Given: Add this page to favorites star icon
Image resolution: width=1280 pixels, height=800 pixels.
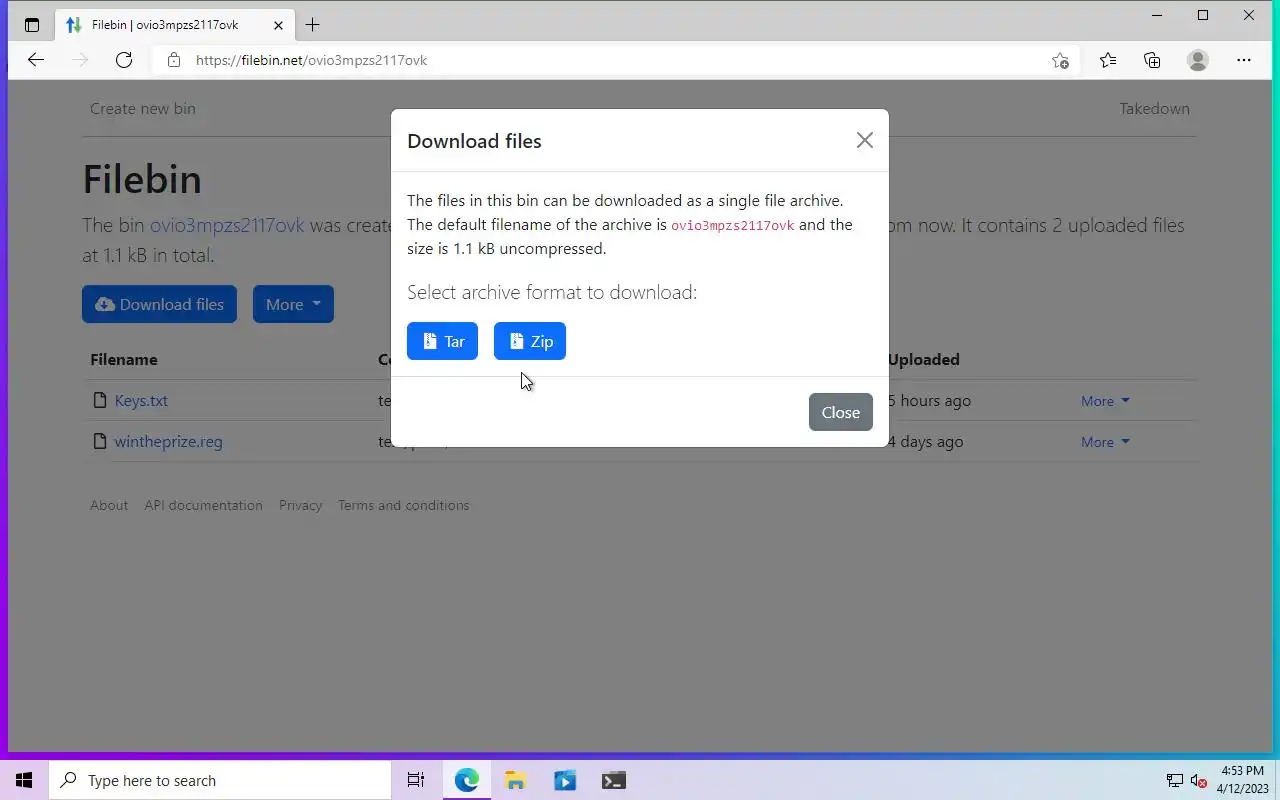Looking at the screenshot, I should pyautogui.click(x=1060, y=60).
